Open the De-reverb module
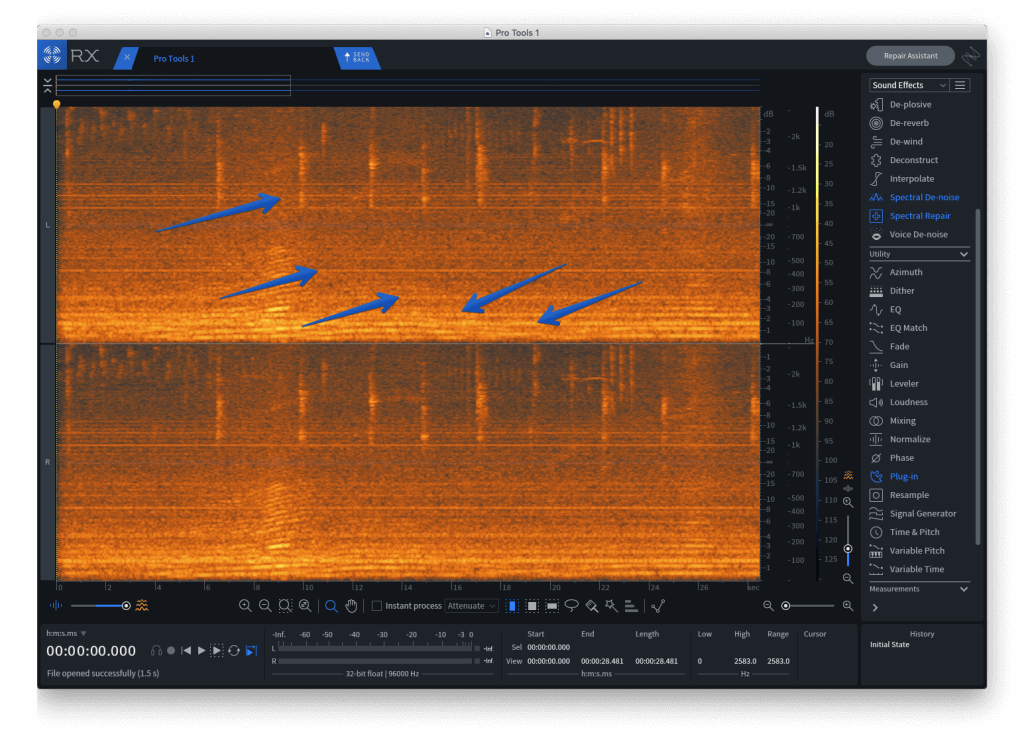The width and height of the screenshot is (1024, 738). (x=908, y=123)
